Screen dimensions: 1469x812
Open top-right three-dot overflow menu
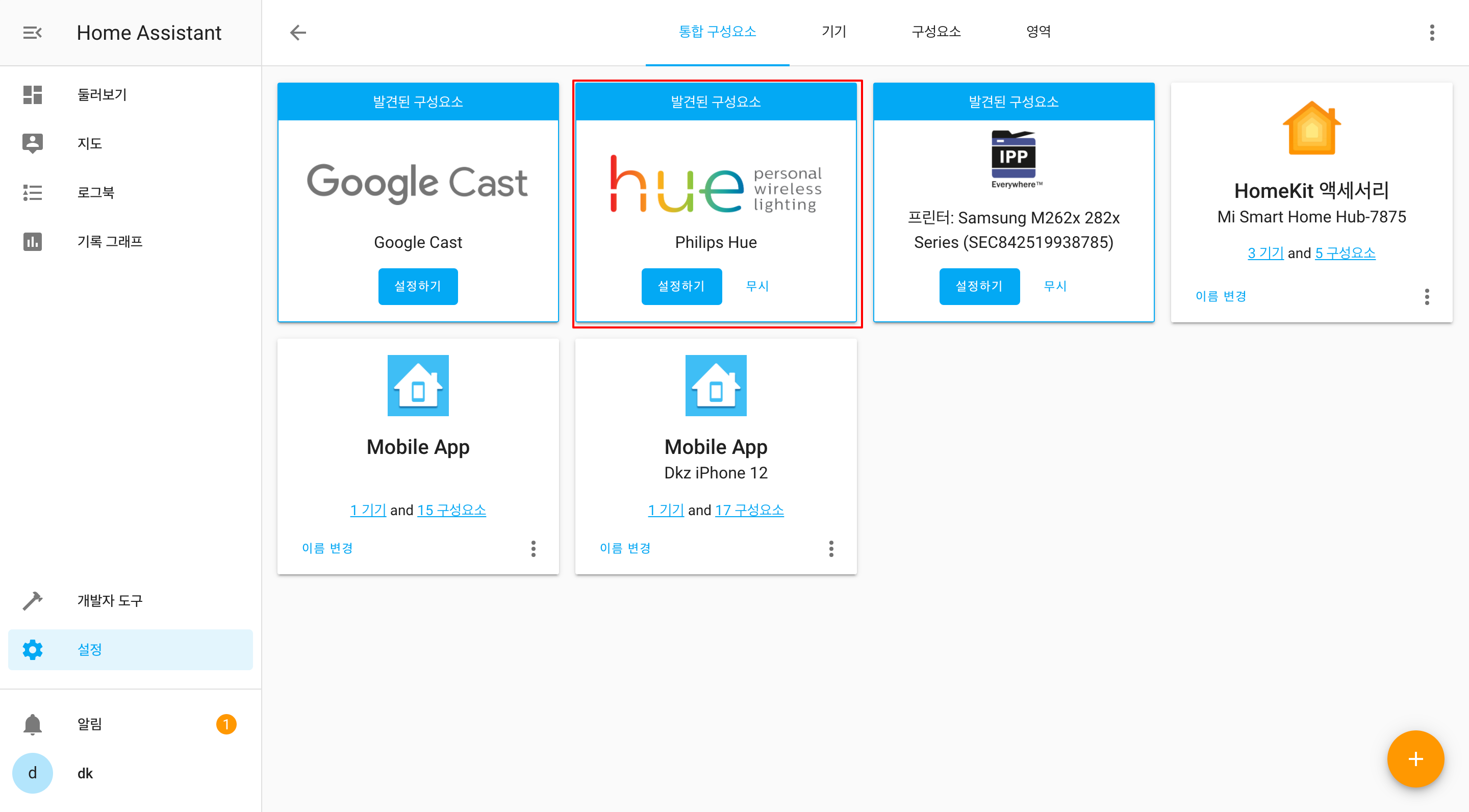[1431, 33]
